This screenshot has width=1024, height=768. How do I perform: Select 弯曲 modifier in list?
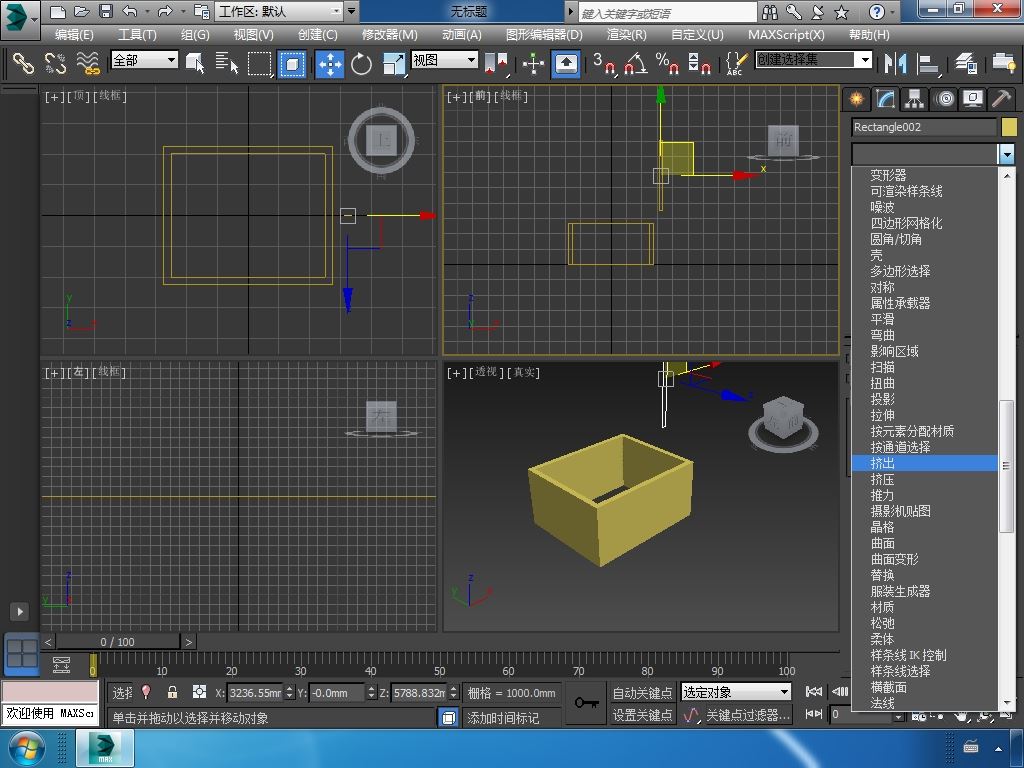click(x=924, y=335)
